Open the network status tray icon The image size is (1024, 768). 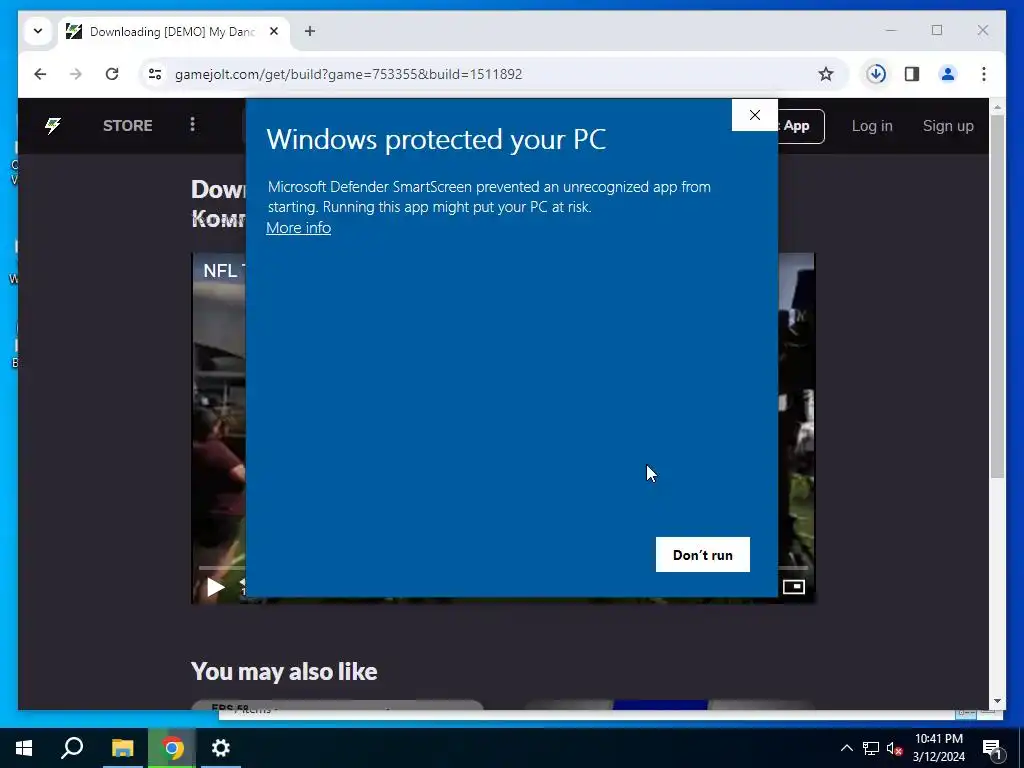(871, 748)
